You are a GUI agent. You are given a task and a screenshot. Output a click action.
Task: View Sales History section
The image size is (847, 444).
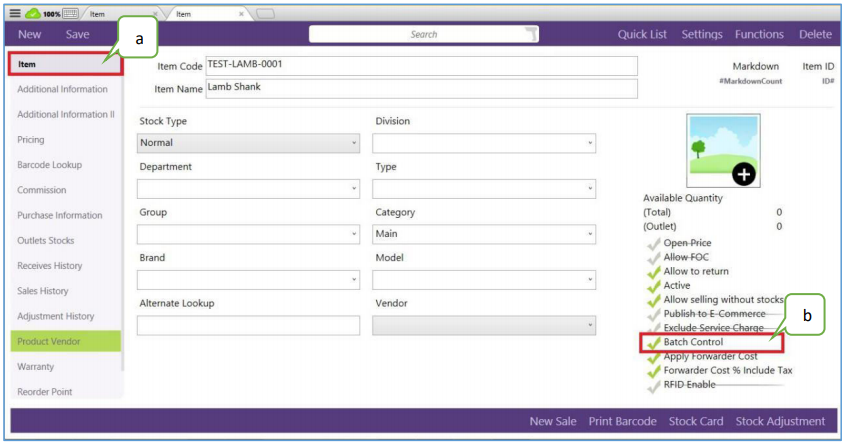[43, 291]
